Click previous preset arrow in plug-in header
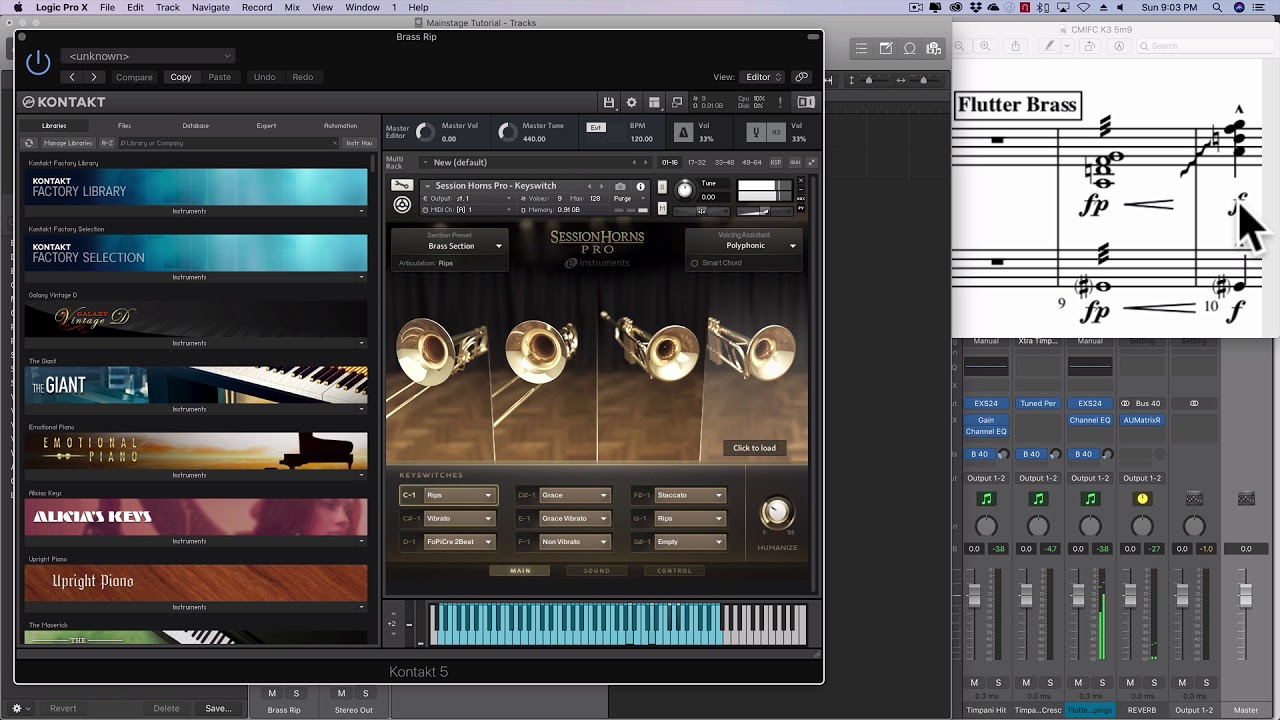The width and height of the screenshot is (1280, 720). point(72,77)
